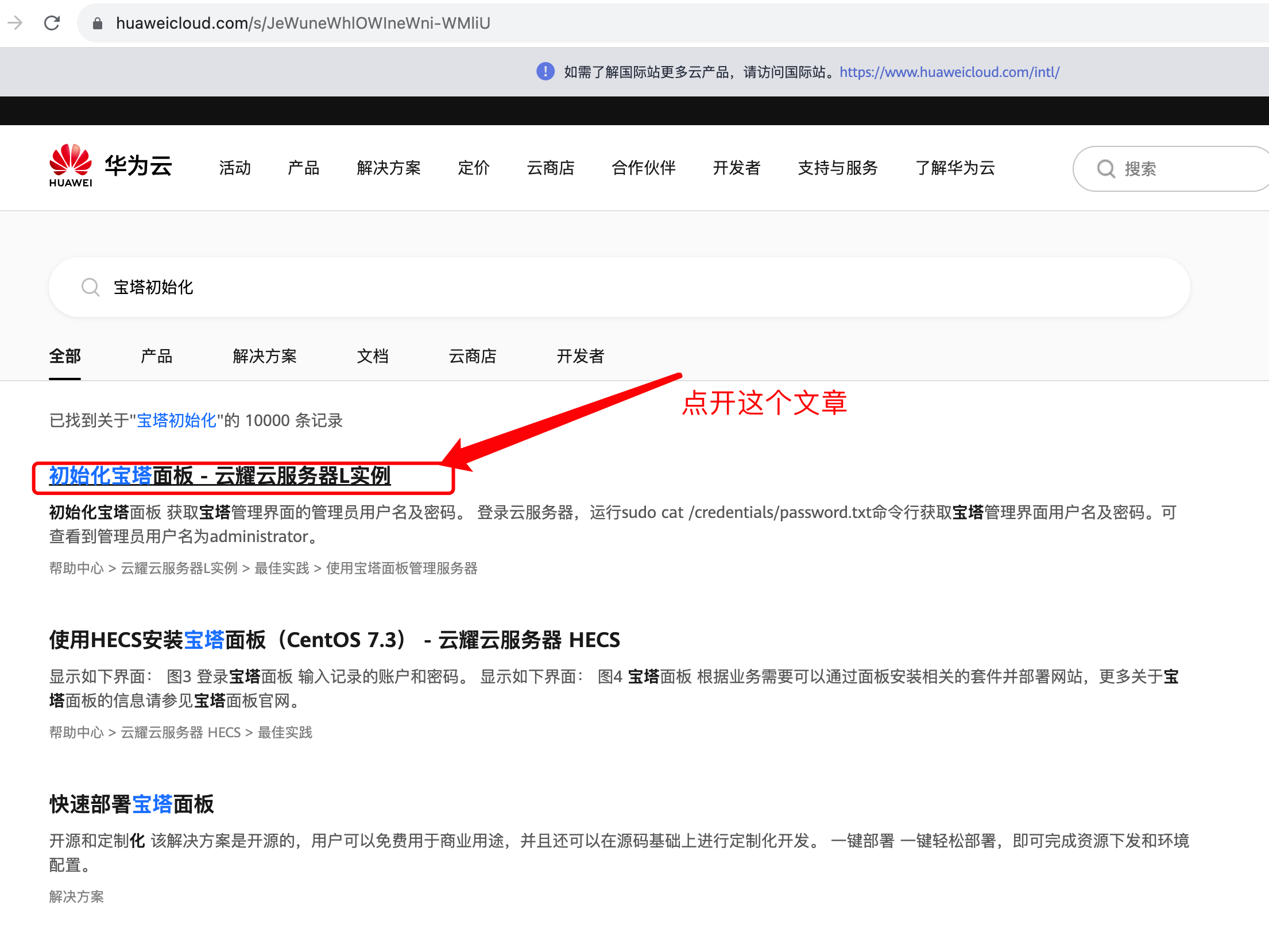This screenshot has height=952, width=1269.
Task: Open the 开发者 navigation menu
Action: point(737,168)
